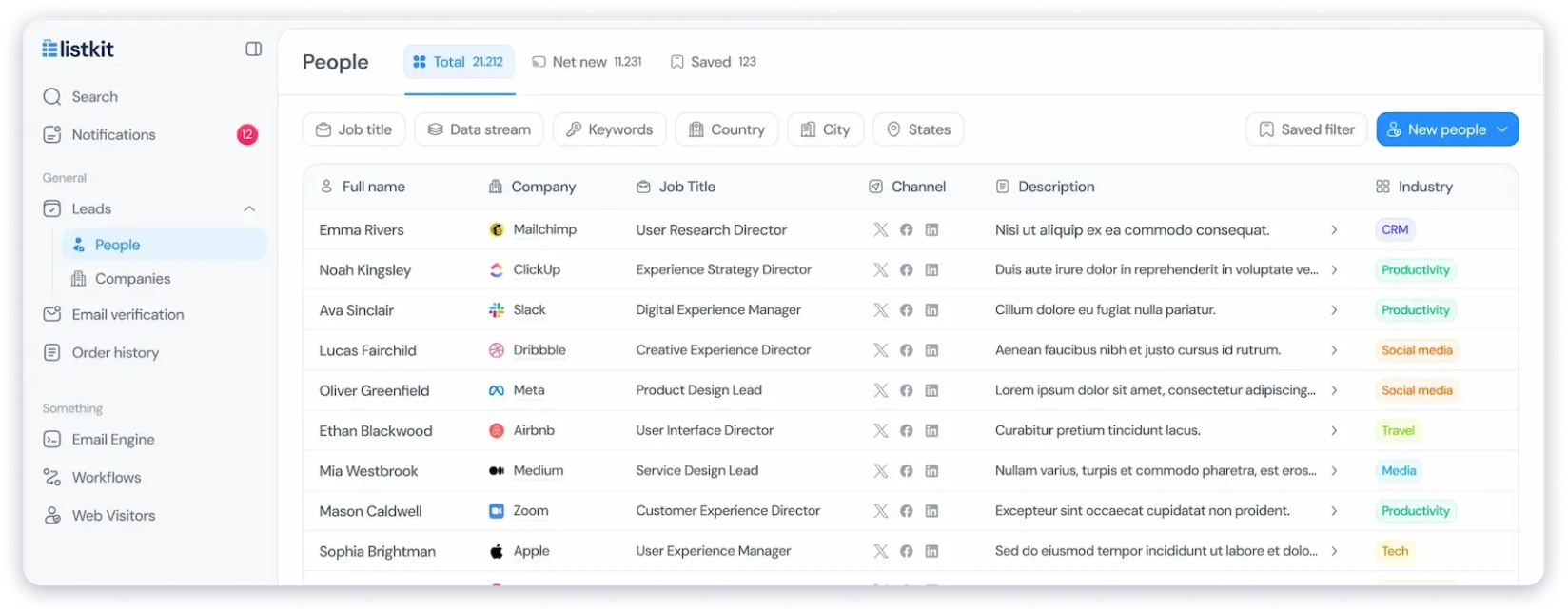This screenshot has width=1568, height=613.
Task: Open the States filter
Action: tap(919, 129)
